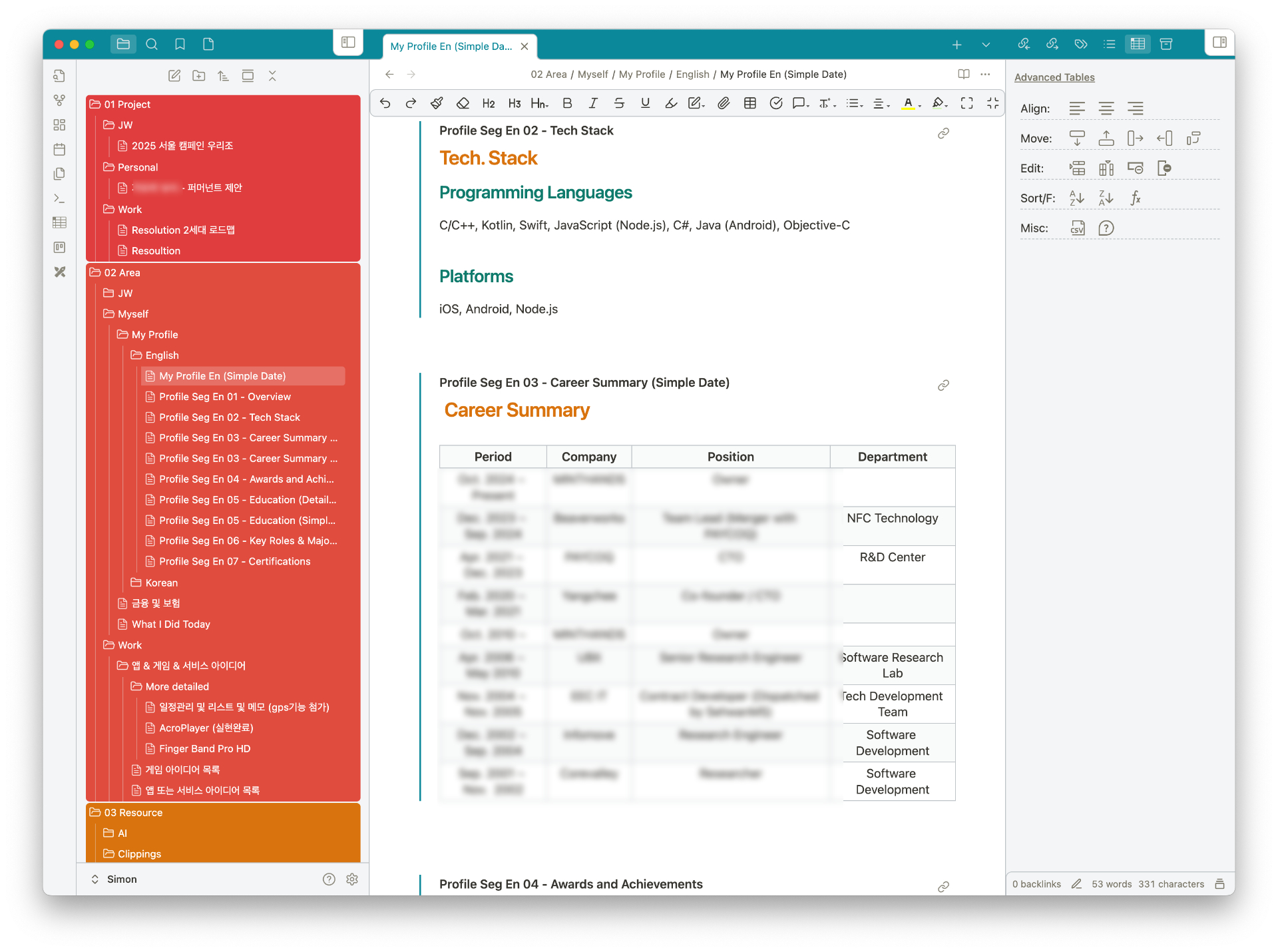
Task: Click center align icon in Advanced Tables
Action: [1106, 109]
